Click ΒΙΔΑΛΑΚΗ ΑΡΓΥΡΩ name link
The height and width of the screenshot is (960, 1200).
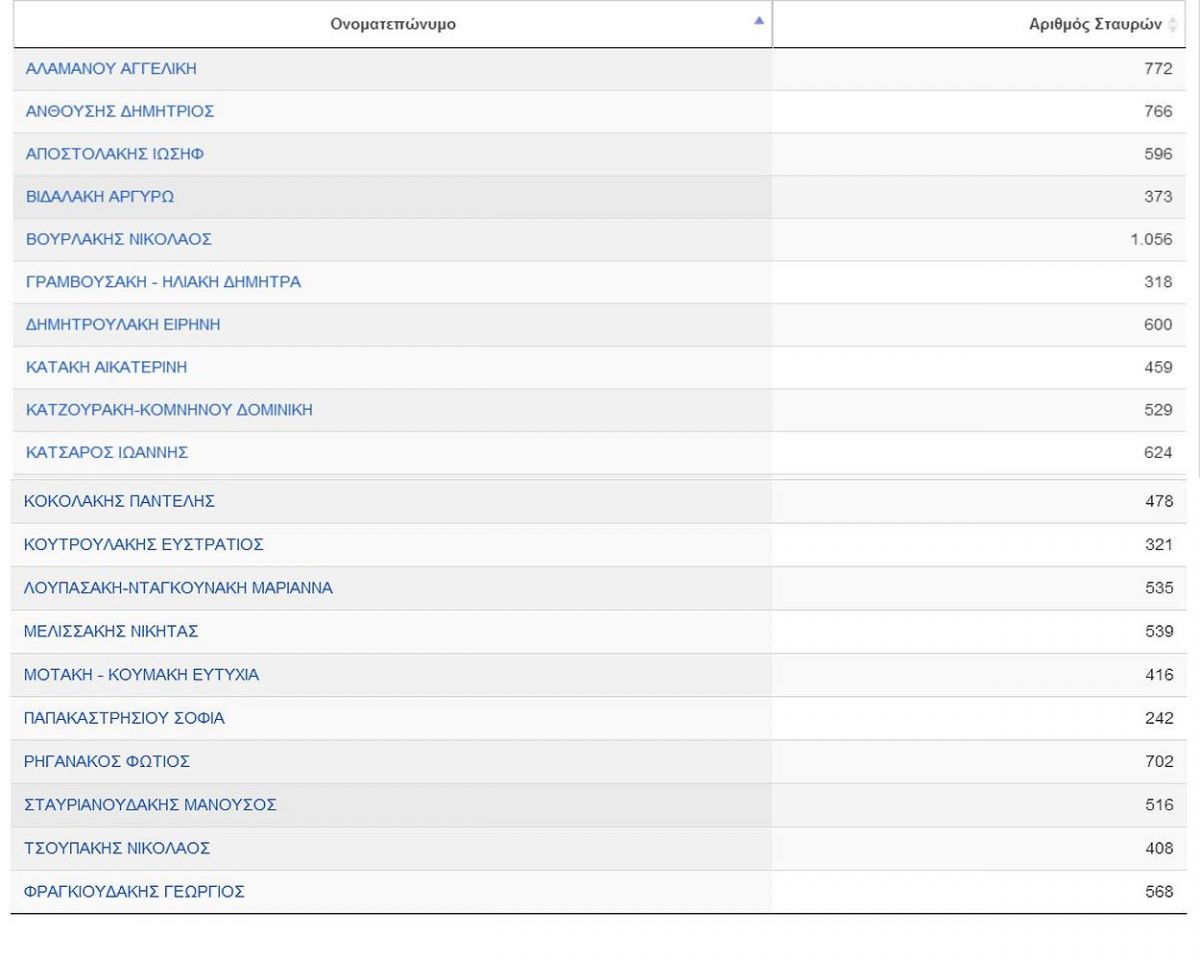(x=100, y=197)
